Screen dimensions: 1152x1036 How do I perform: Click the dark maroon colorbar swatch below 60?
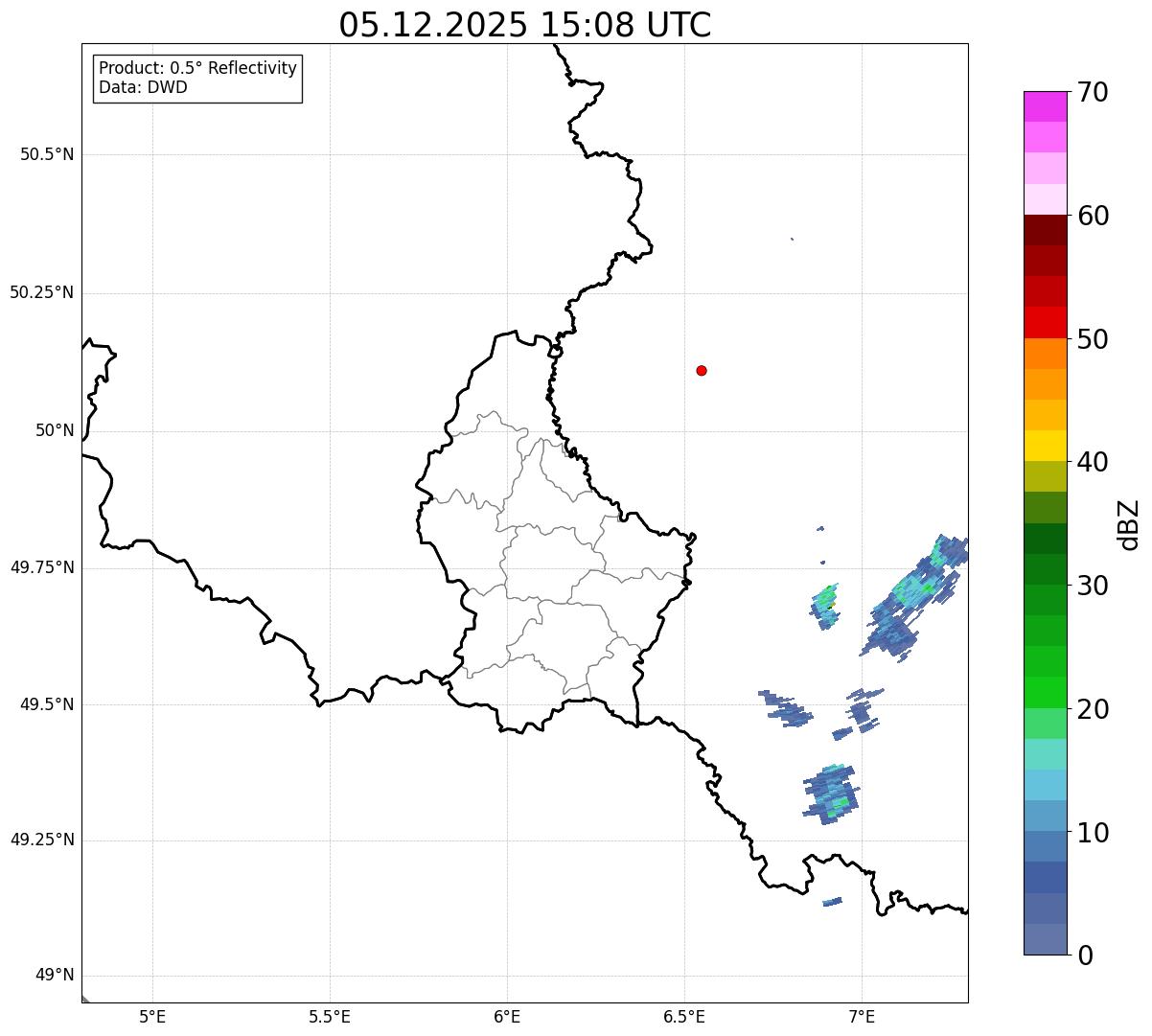[x=1045, y=230]
